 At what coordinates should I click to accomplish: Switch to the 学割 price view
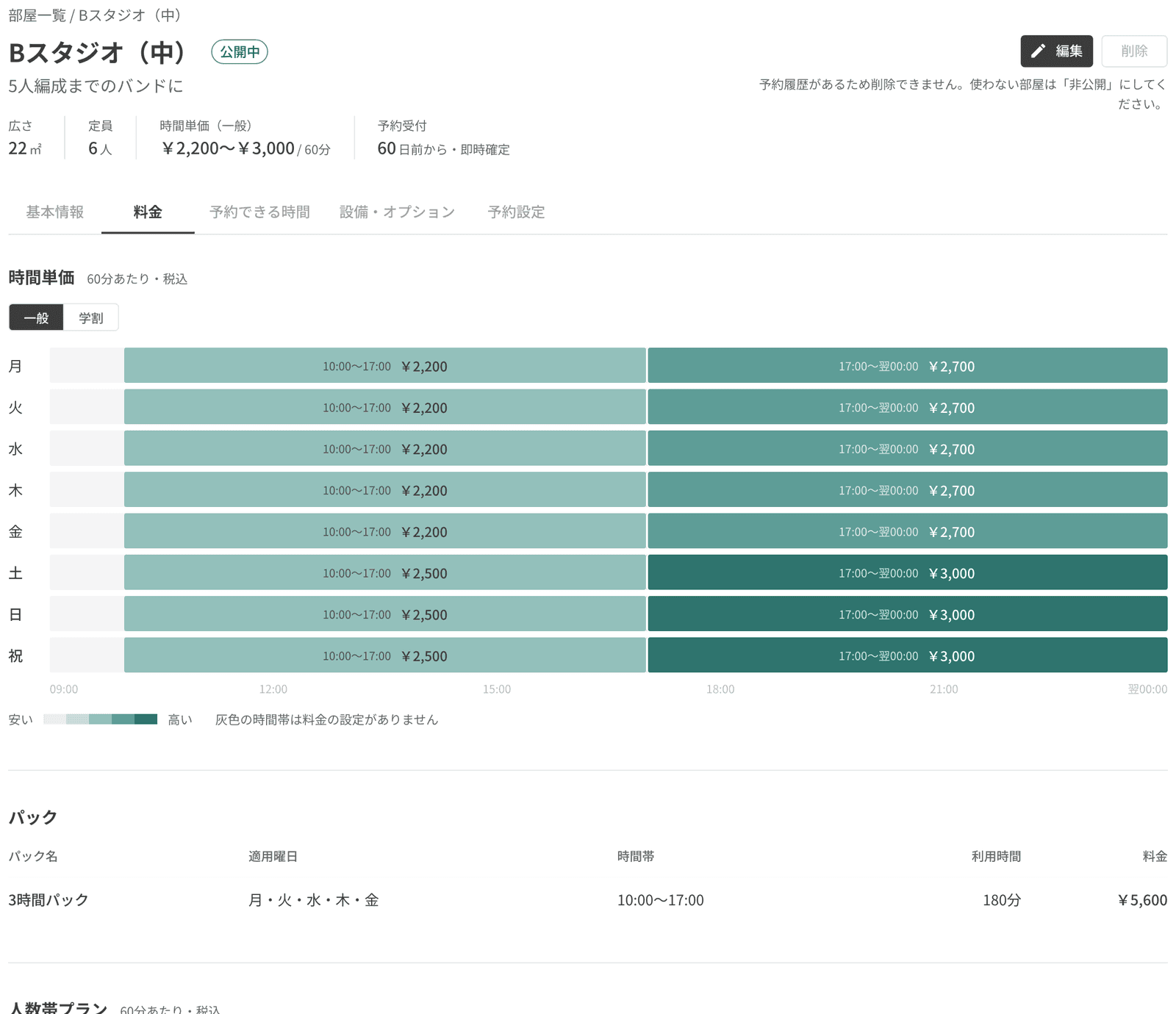pyautogui.click(x=91, y=317)
